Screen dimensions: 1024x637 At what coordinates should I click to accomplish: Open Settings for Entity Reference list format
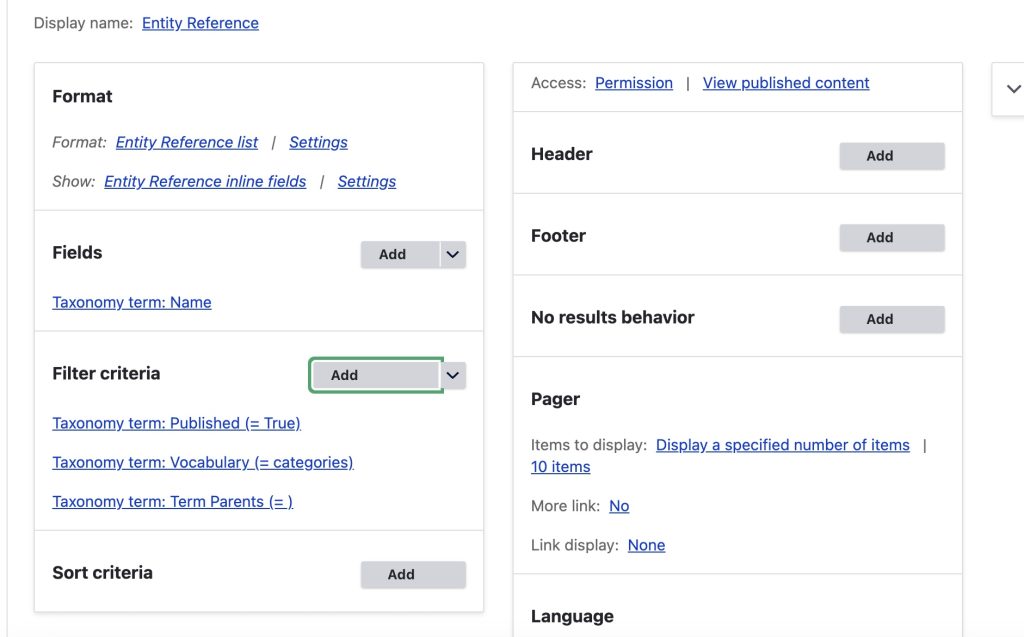318,142
